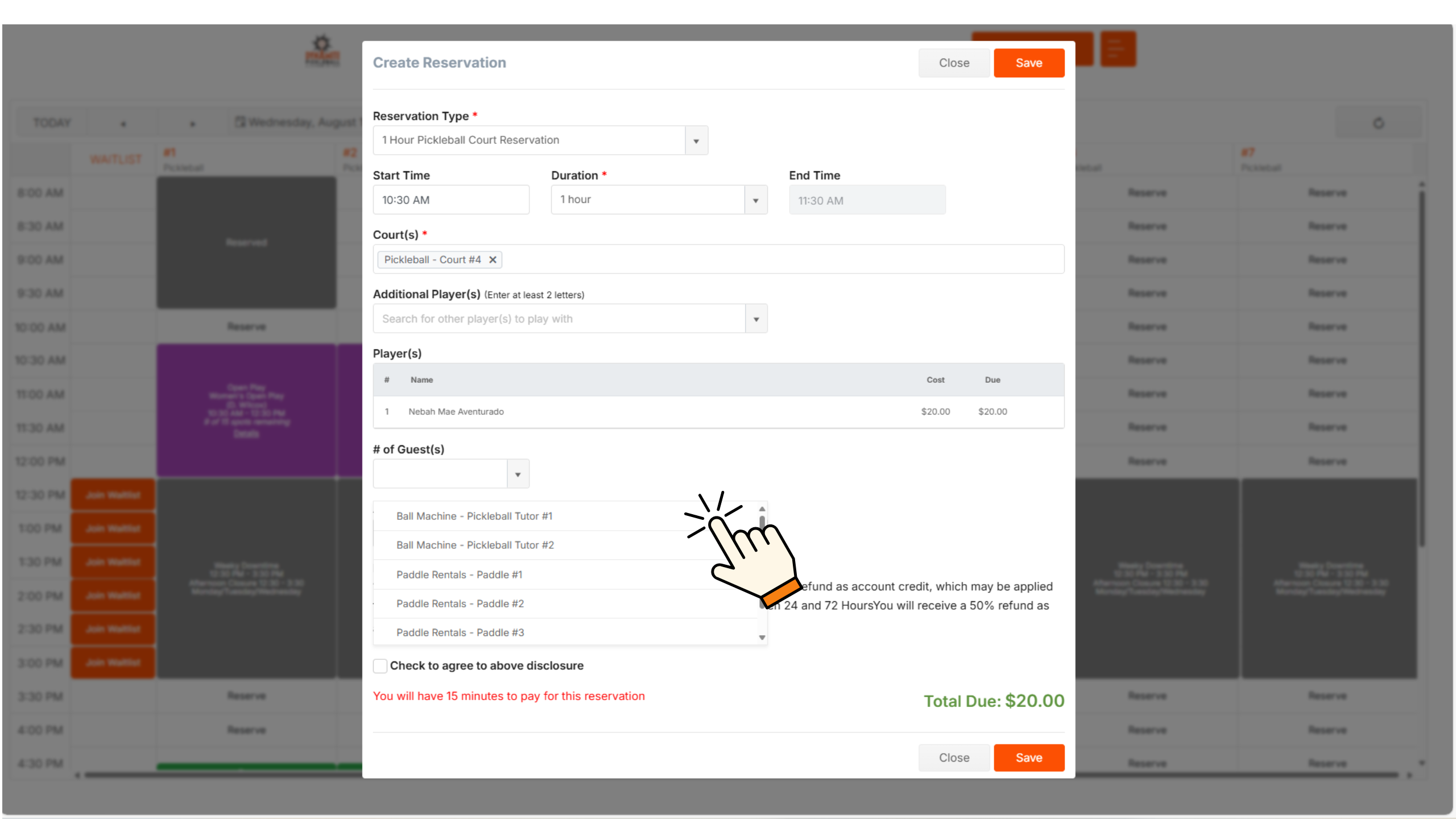This screenshot has width=1456, height=819.
Task: Choose Paddle Rentals Paddle #1 option
Action: point(459,574)
